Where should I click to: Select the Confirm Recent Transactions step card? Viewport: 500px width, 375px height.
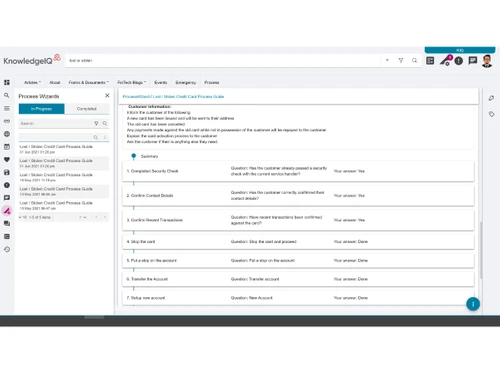pyautogui.click(x=298, y=220)
